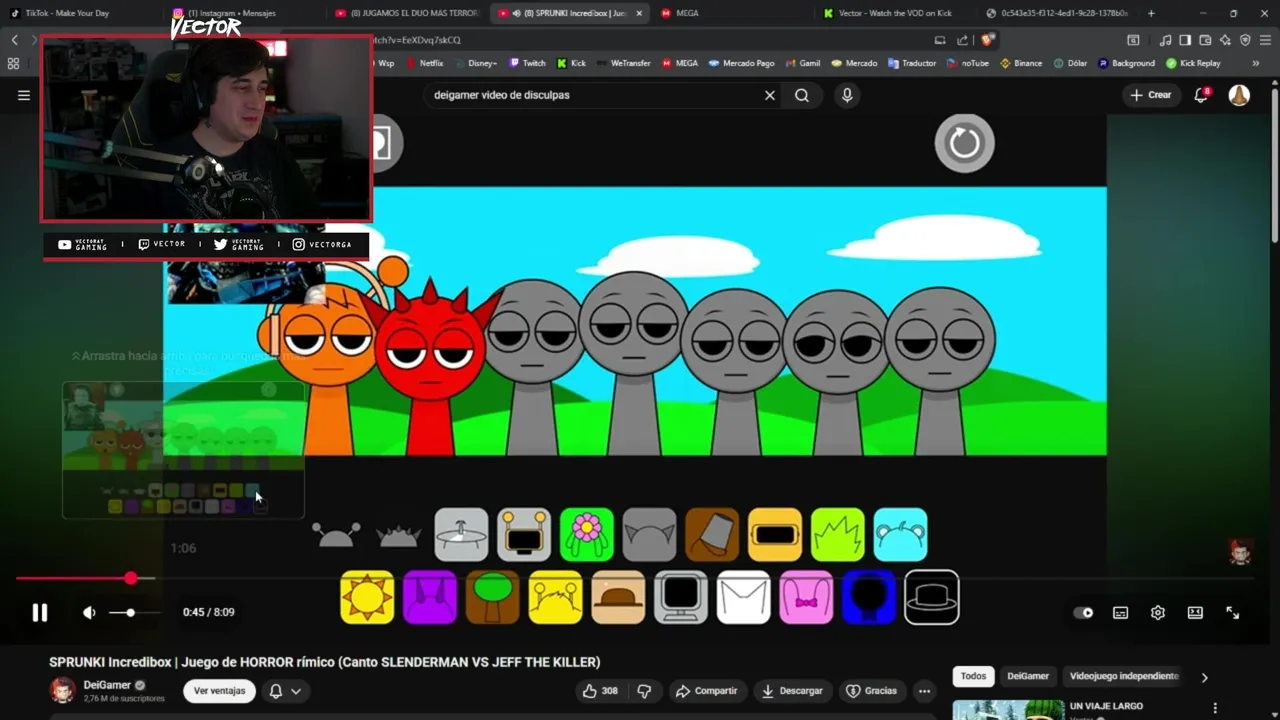The image size is (1280, 720).
Task: Click the DeiGamer channel avatar
Action: [63, 690]
